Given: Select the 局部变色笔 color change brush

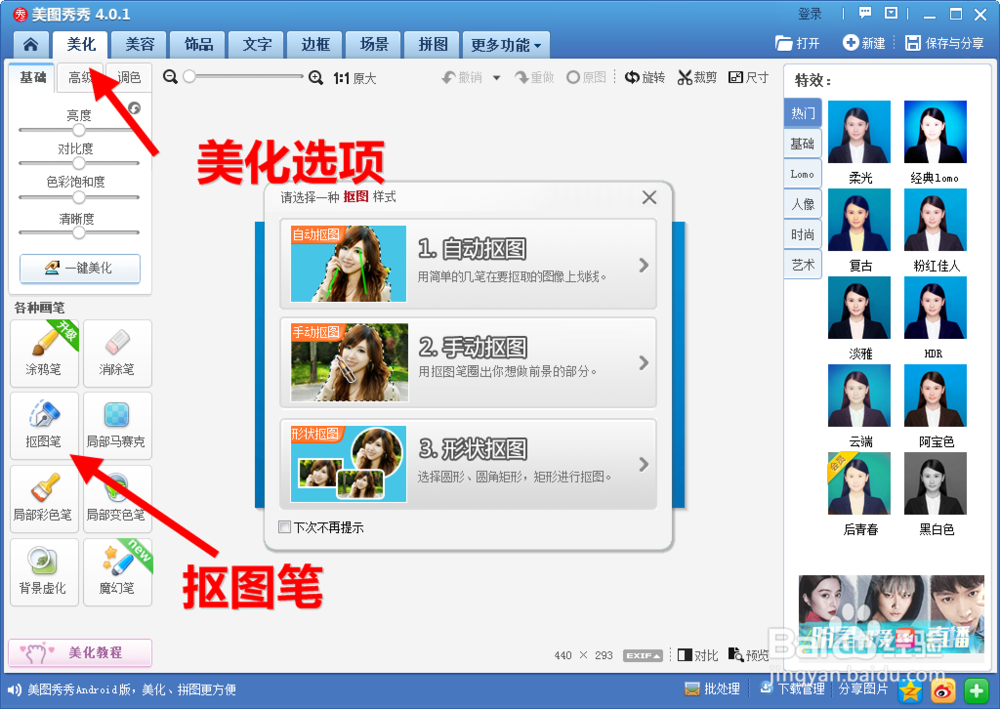Looking at the screenshot, I should pos(117,499).
